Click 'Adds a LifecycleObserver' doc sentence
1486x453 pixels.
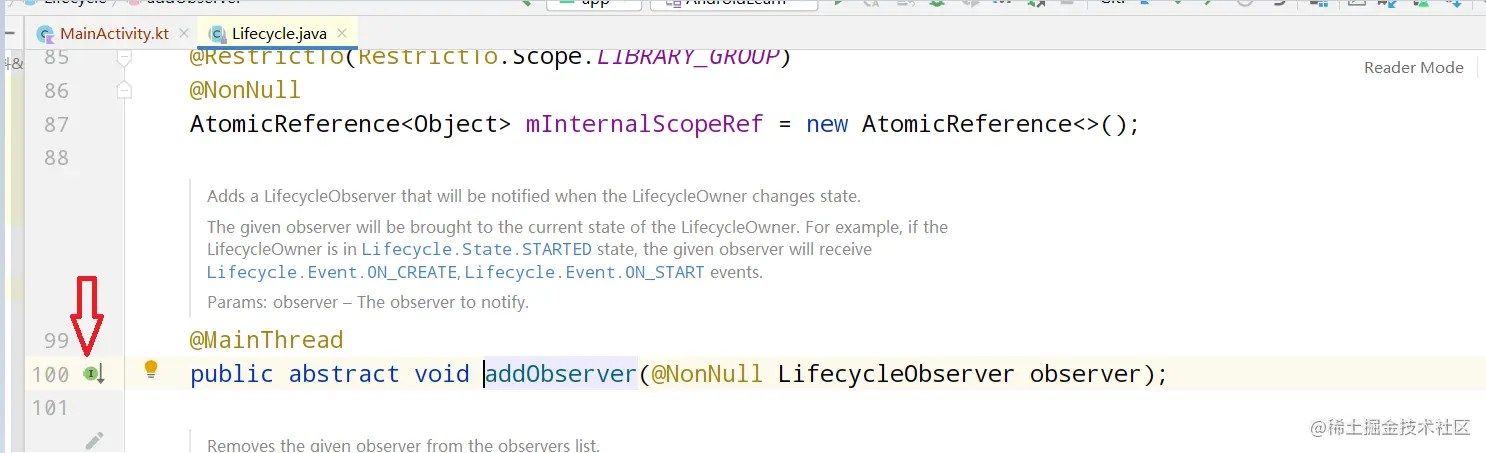(x=534, y=197)
